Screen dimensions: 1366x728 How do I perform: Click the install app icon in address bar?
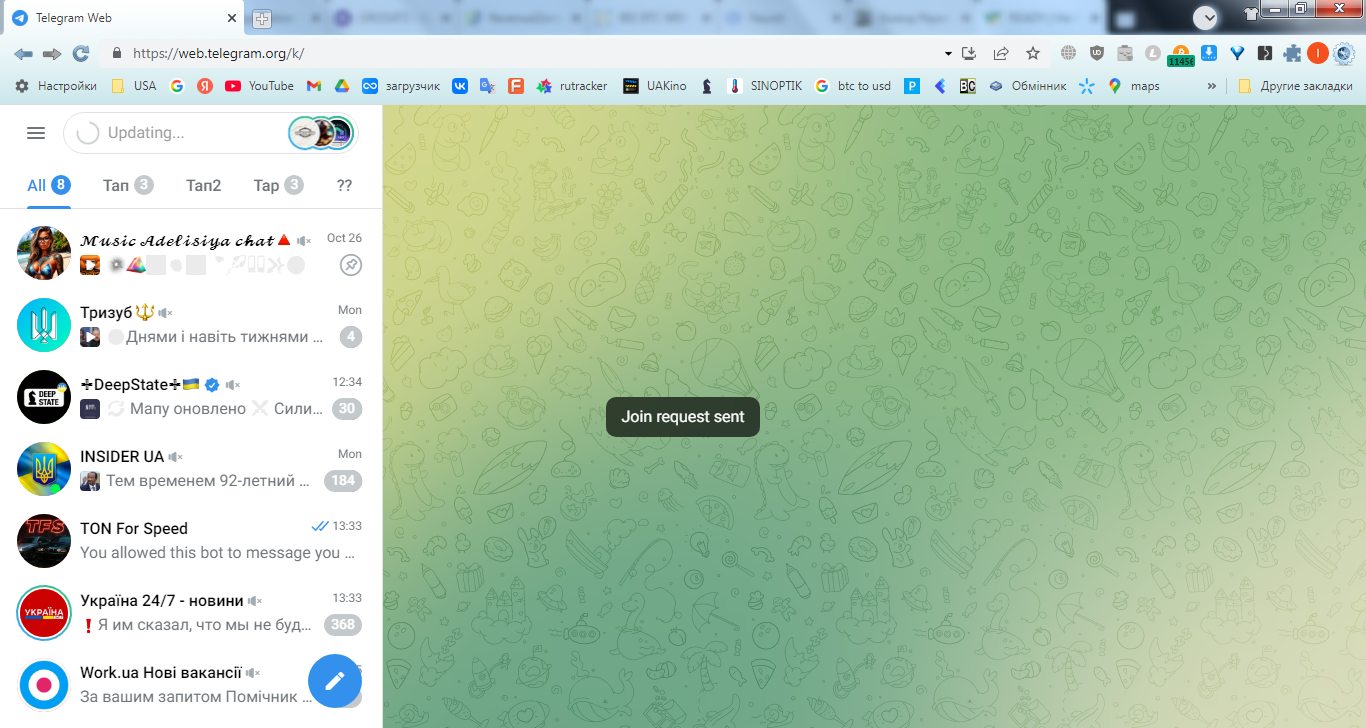click(969, 53)
